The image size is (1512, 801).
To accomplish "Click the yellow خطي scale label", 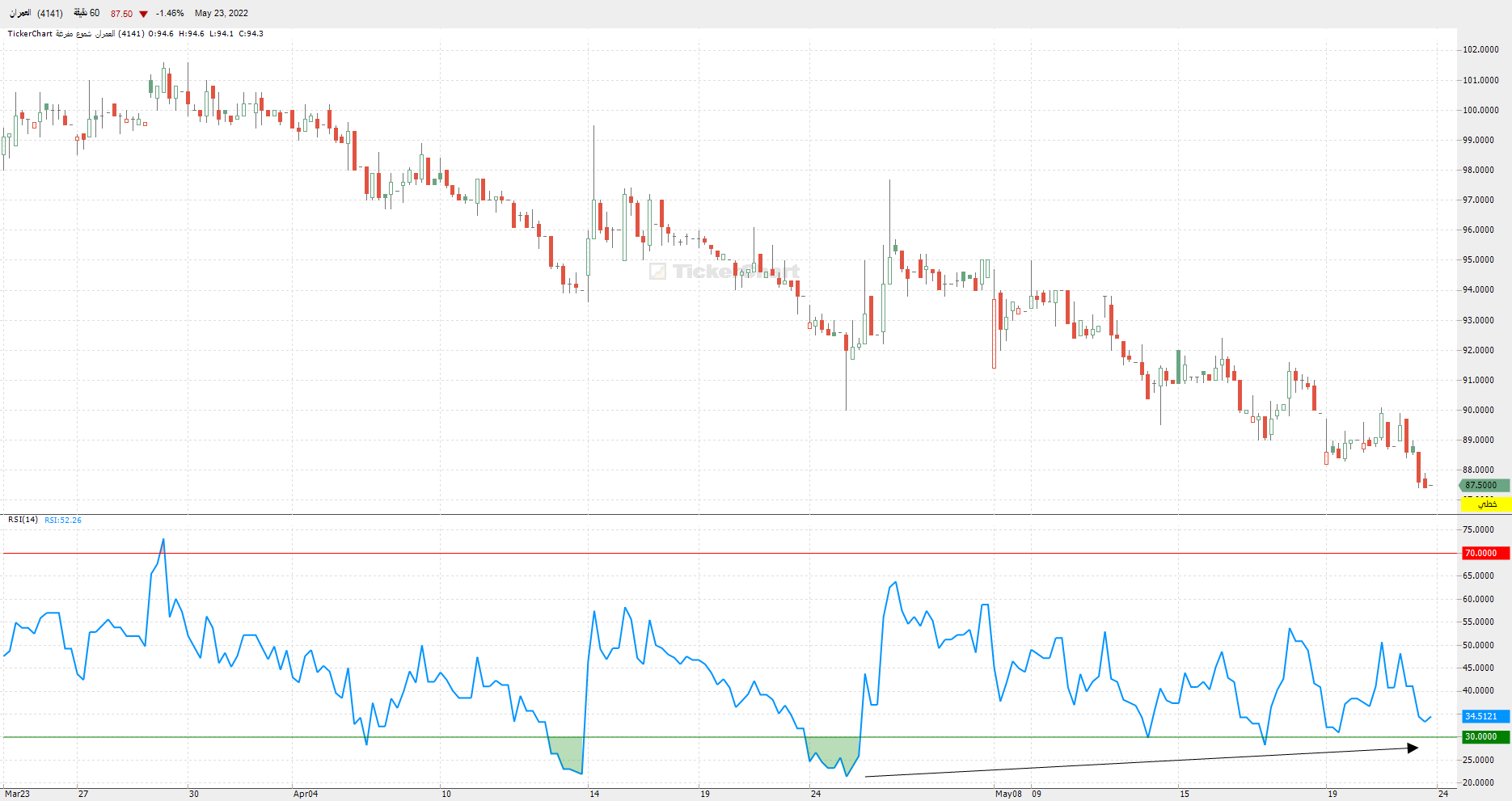I will click(1485, 504).
